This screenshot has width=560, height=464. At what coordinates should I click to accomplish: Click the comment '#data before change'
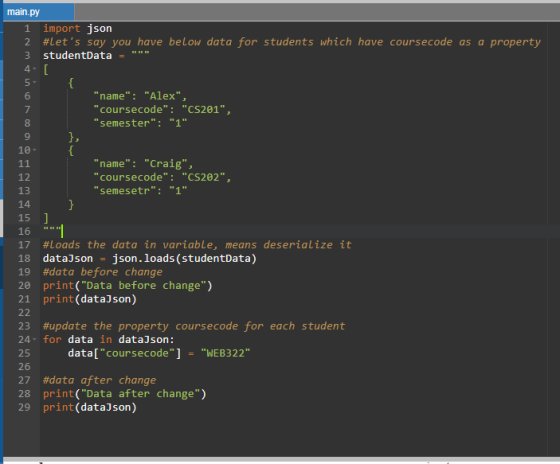tap(103, 272)
